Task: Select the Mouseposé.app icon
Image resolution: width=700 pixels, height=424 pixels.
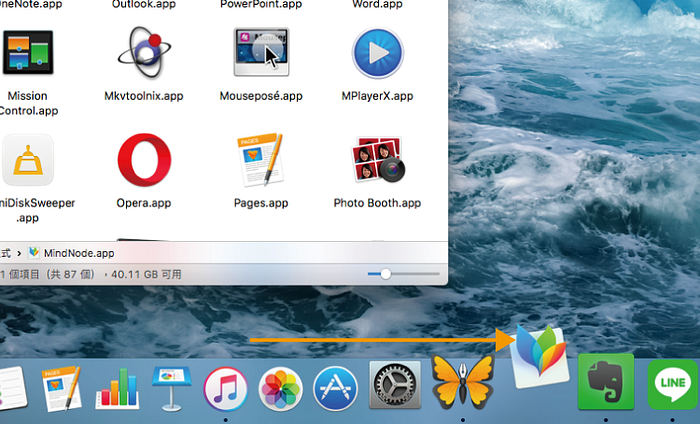Action: pos(261,52)
